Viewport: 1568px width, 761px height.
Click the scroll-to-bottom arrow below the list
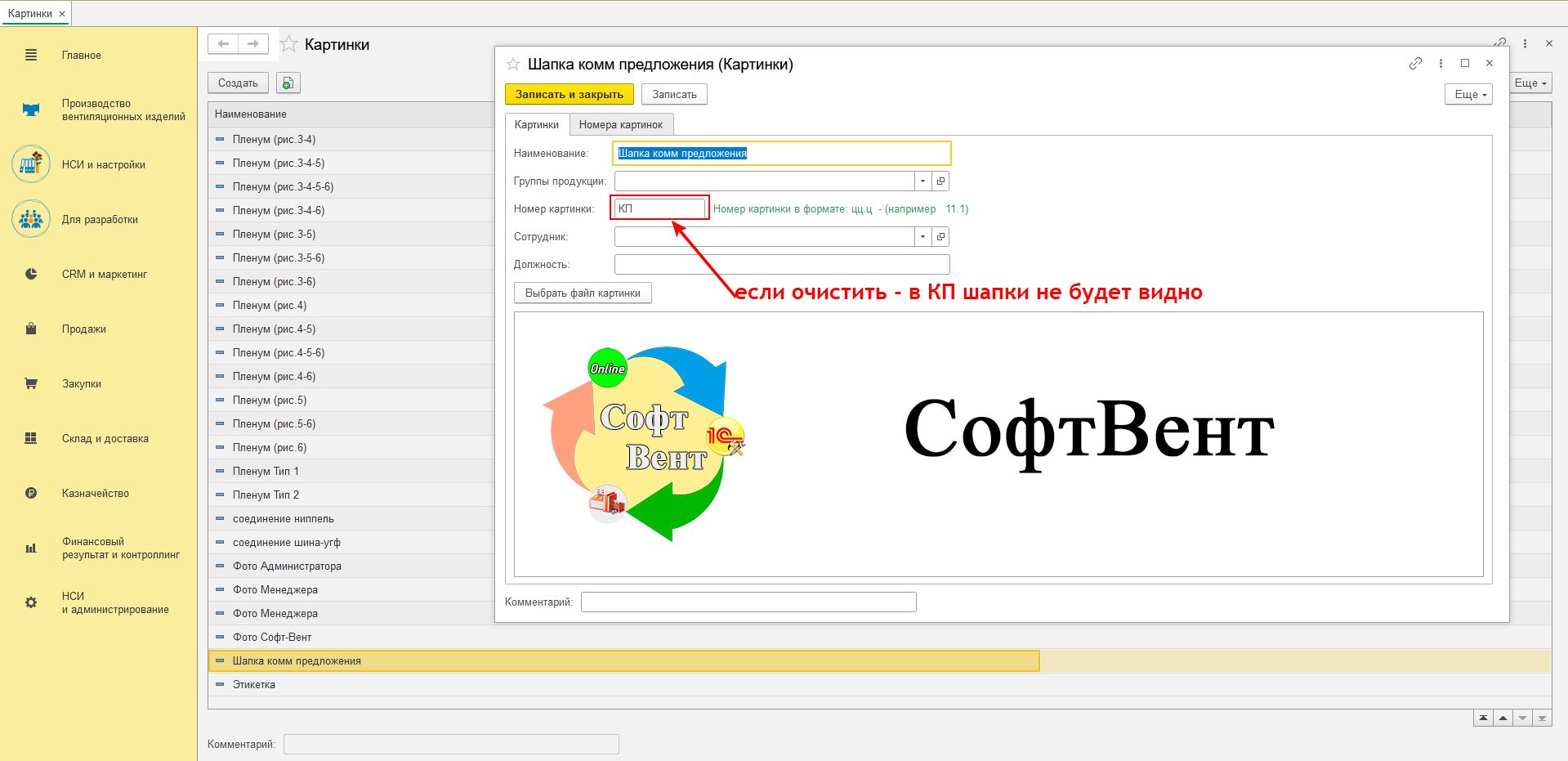click(1542, 718)
